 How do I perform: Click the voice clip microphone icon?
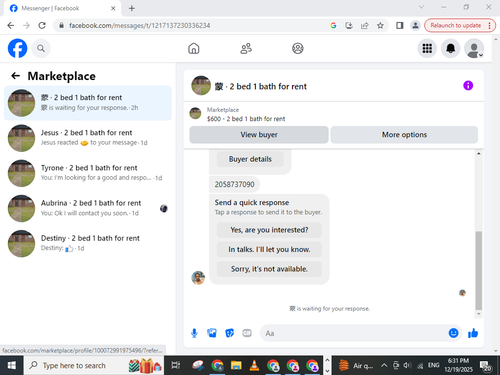click(194, 333)
